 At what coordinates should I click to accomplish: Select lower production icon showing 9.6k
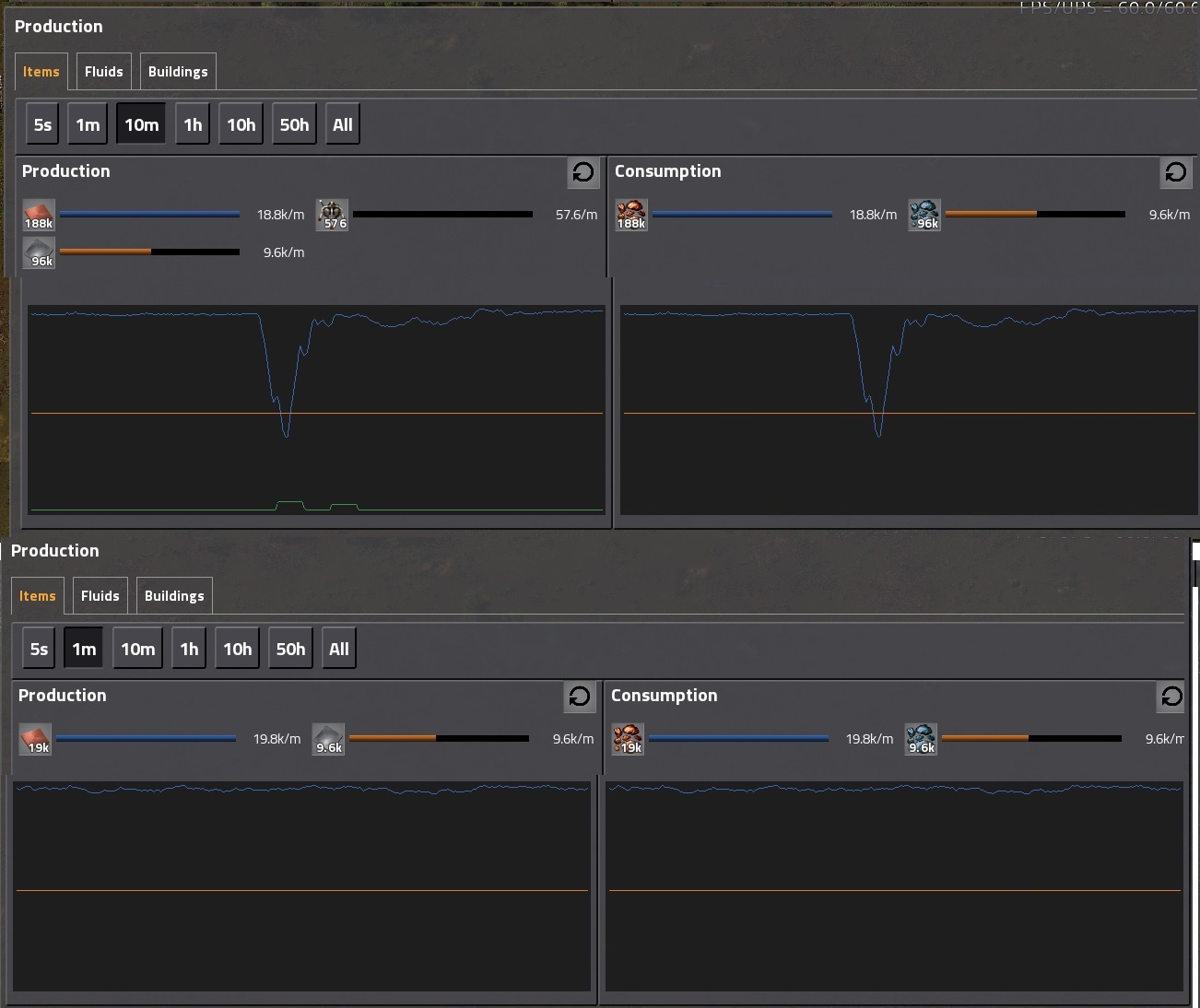coord(329,739)
